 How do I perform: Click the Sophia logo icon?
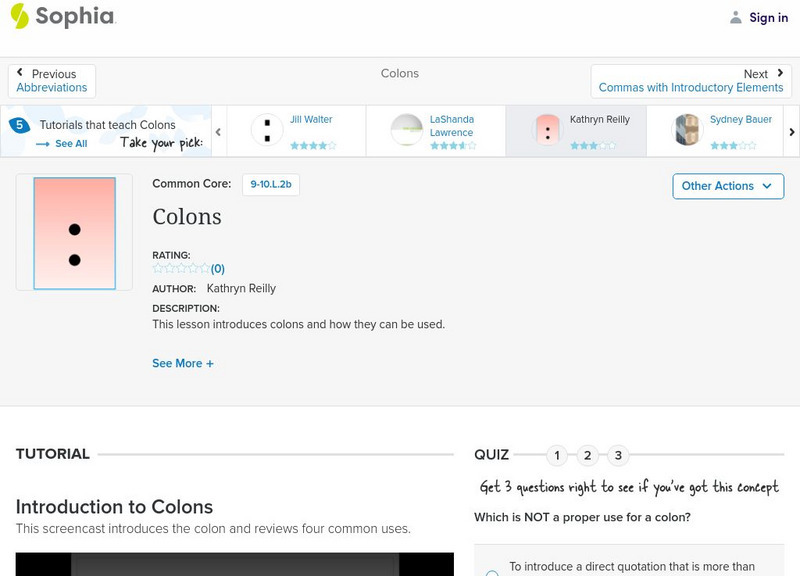pos(20,16)
